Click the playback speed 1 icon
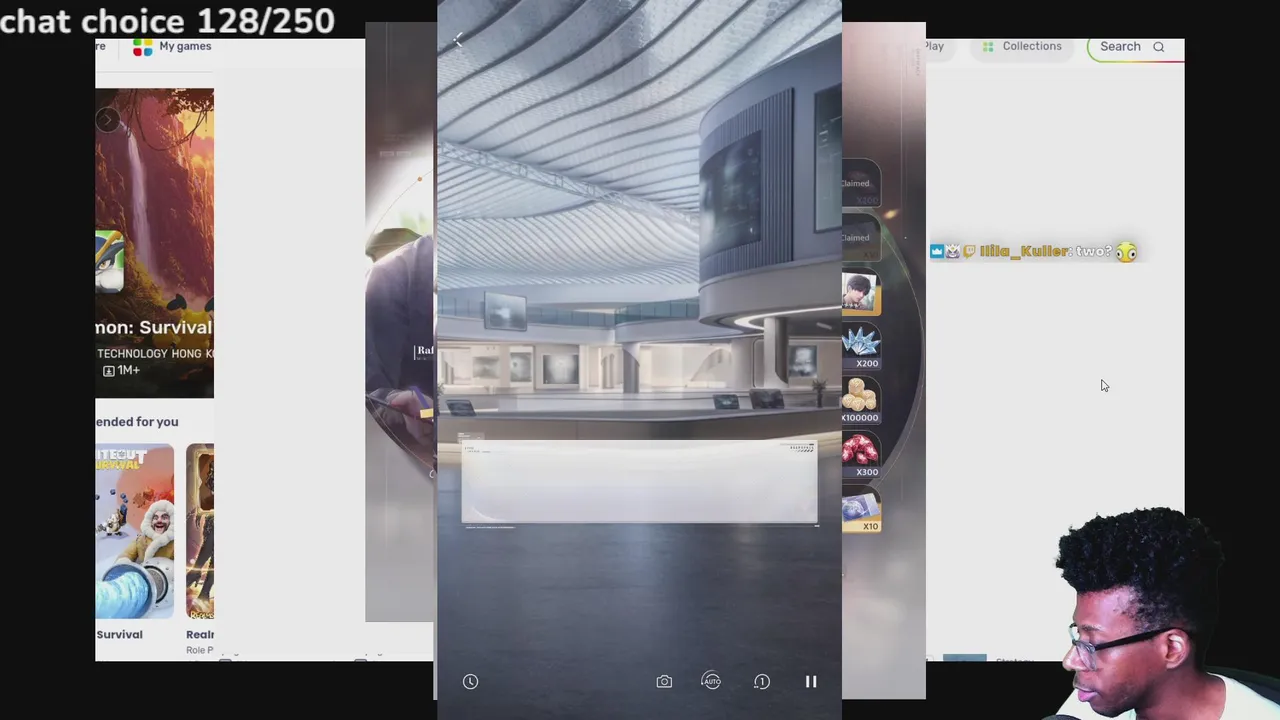 point(762,682)
